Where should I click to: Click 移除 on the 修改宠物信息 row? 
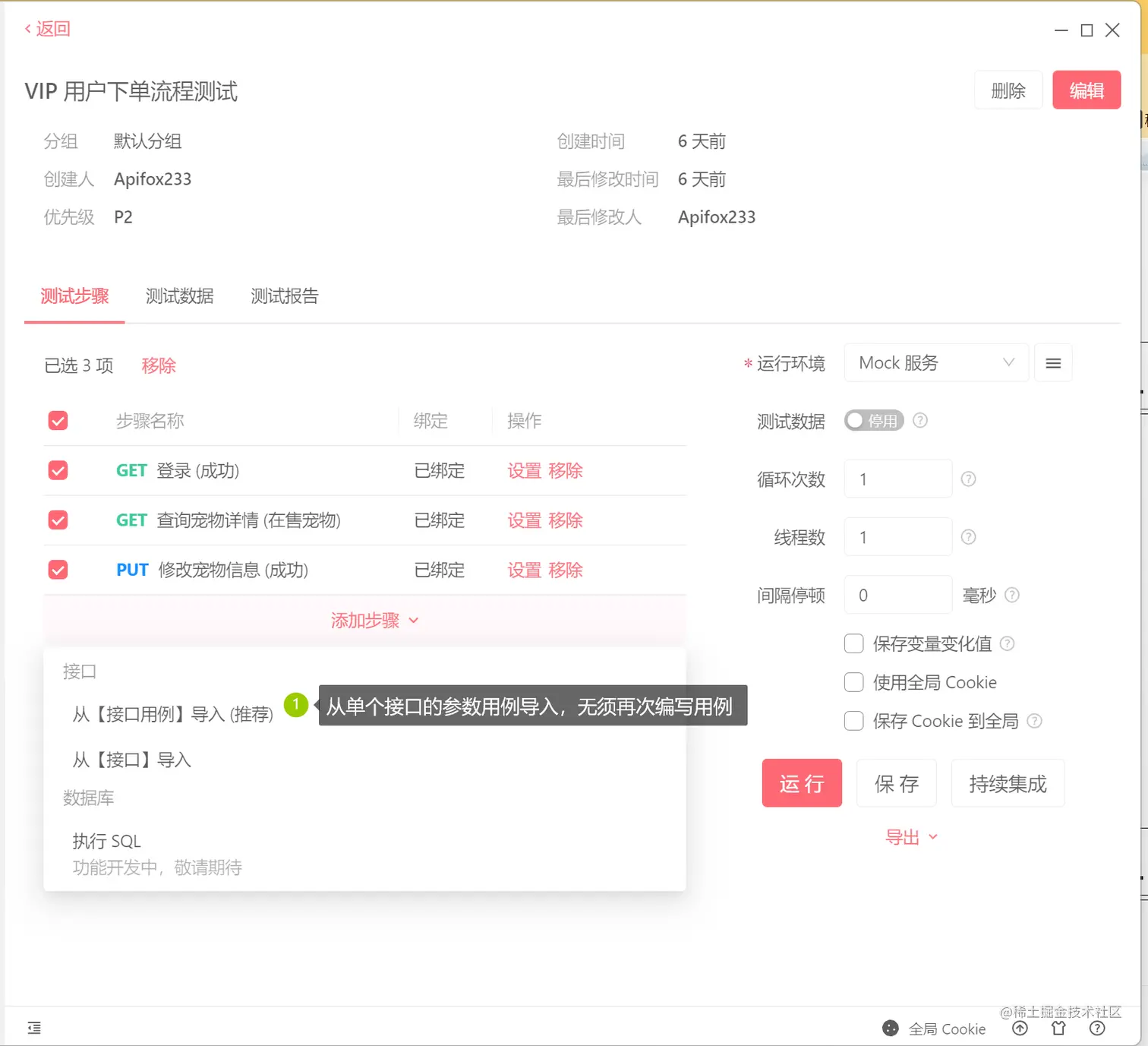[x=566, y=570]
